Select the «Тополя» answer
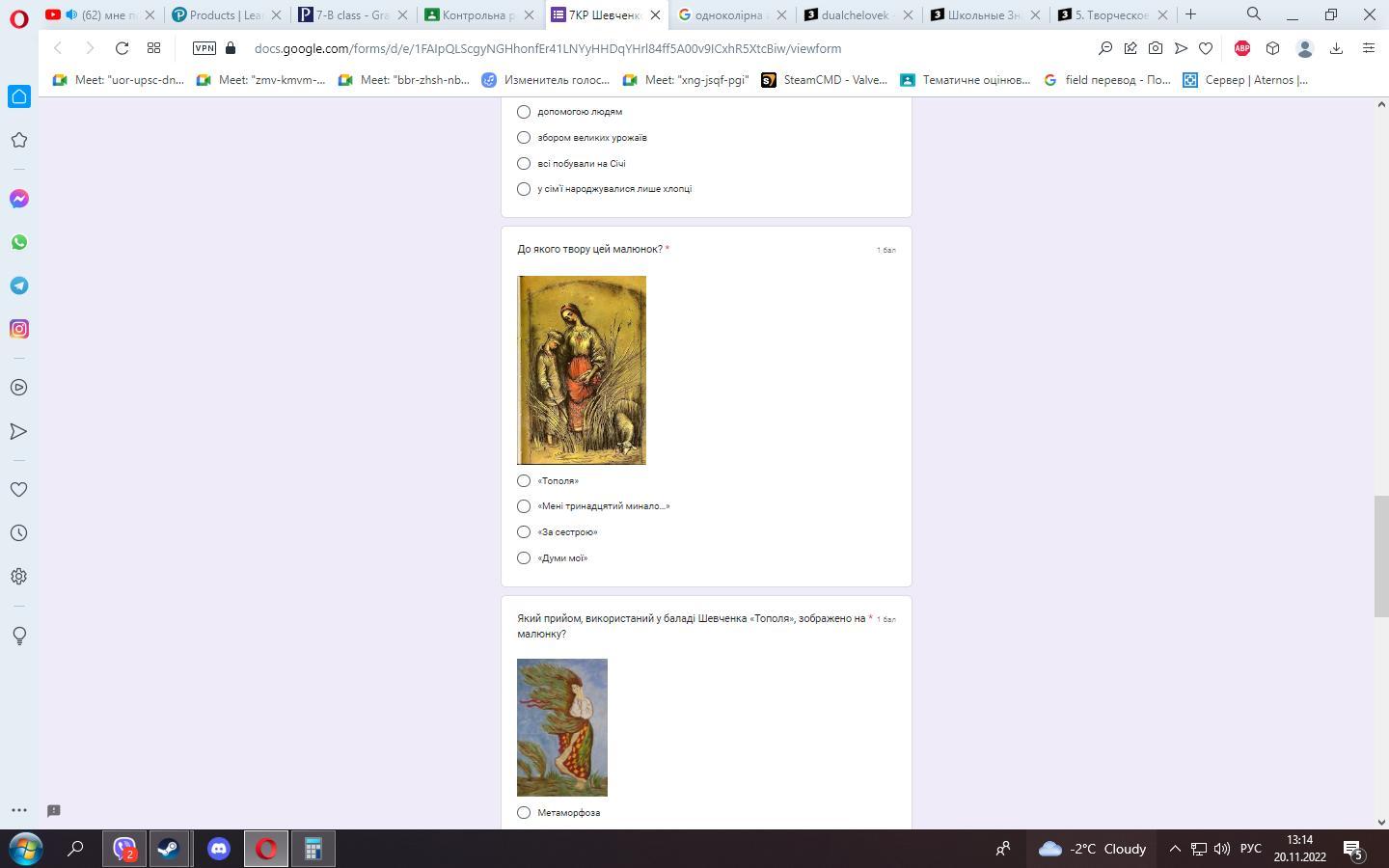The width and height of the screenshot is (1389, 868). 524,480
